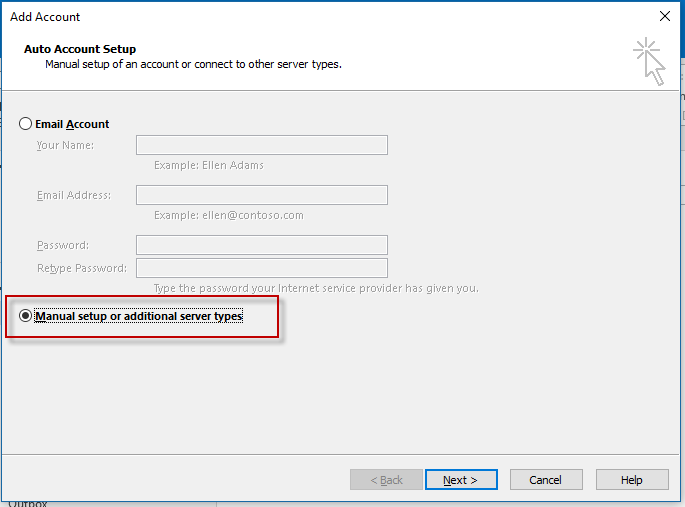Click the Auto Account Setup heading

(x=80, y=49)
